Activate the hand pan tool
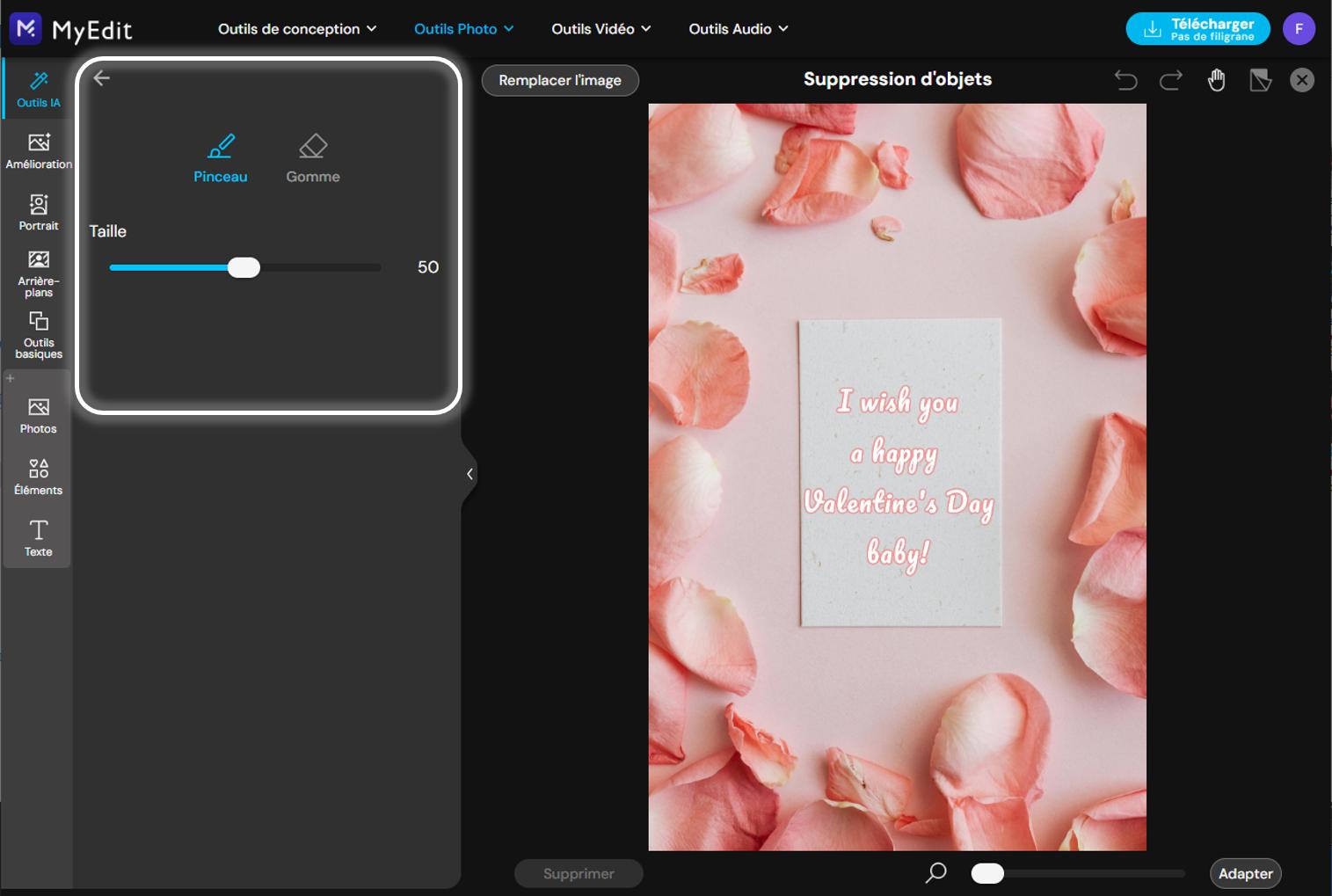 [1216, 80]
